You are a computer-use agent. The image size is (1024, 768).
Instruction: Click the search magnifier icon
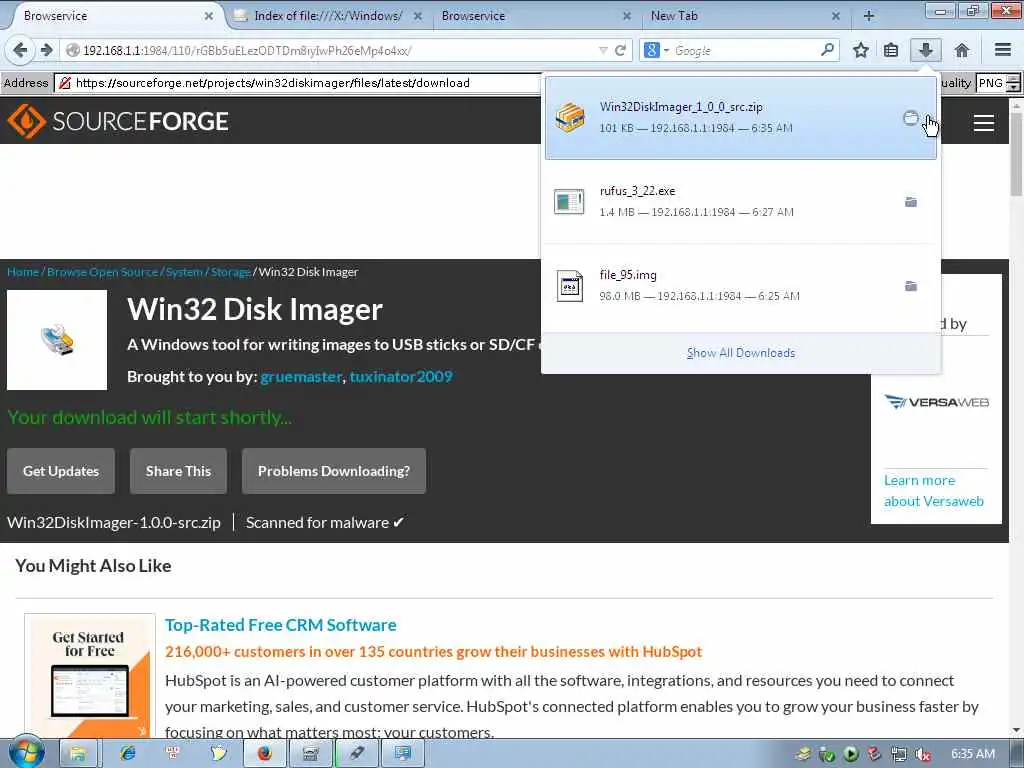(x=827, y=50)
